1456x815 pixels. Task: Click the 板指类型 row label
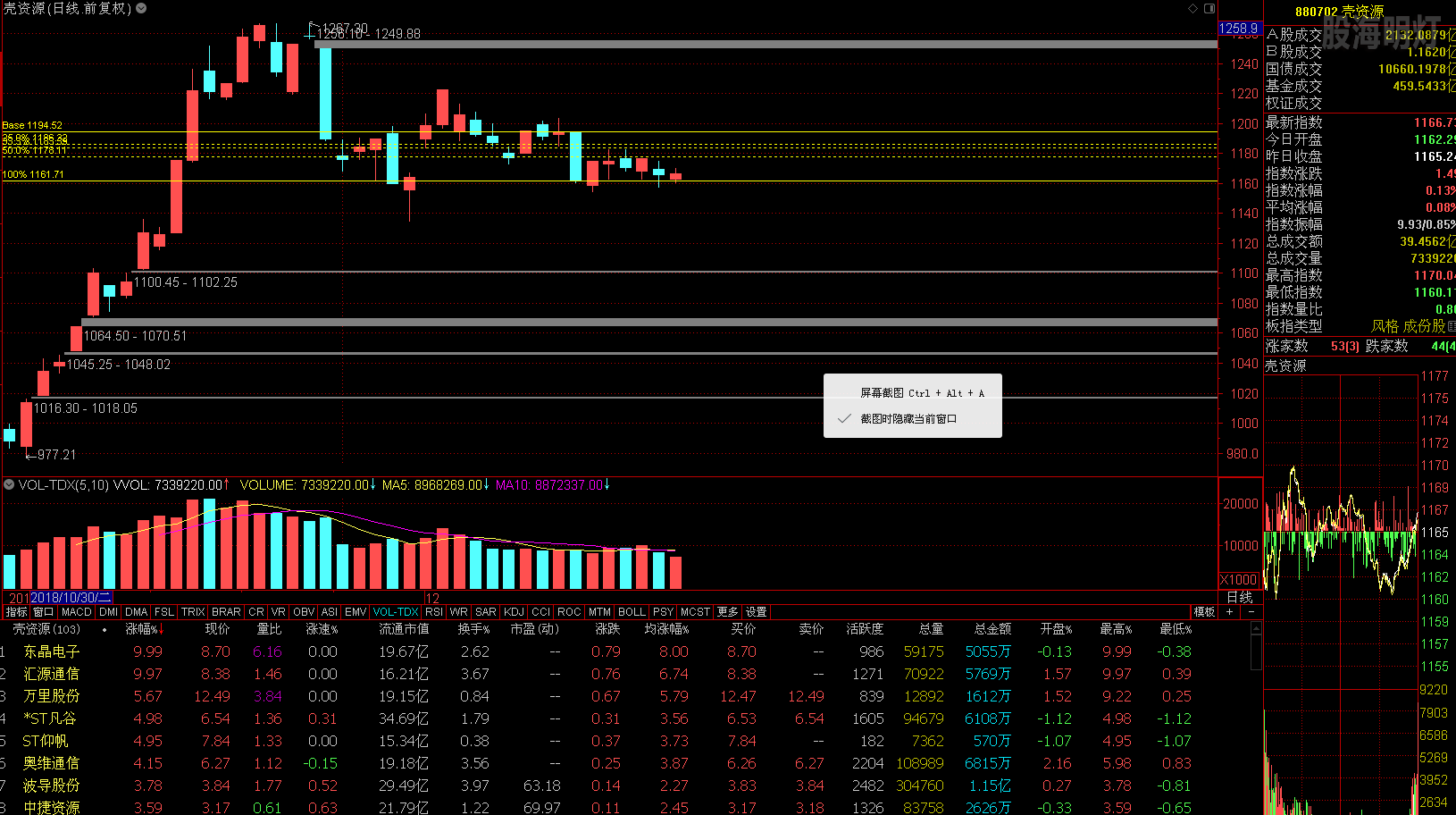coord(1293,326)
